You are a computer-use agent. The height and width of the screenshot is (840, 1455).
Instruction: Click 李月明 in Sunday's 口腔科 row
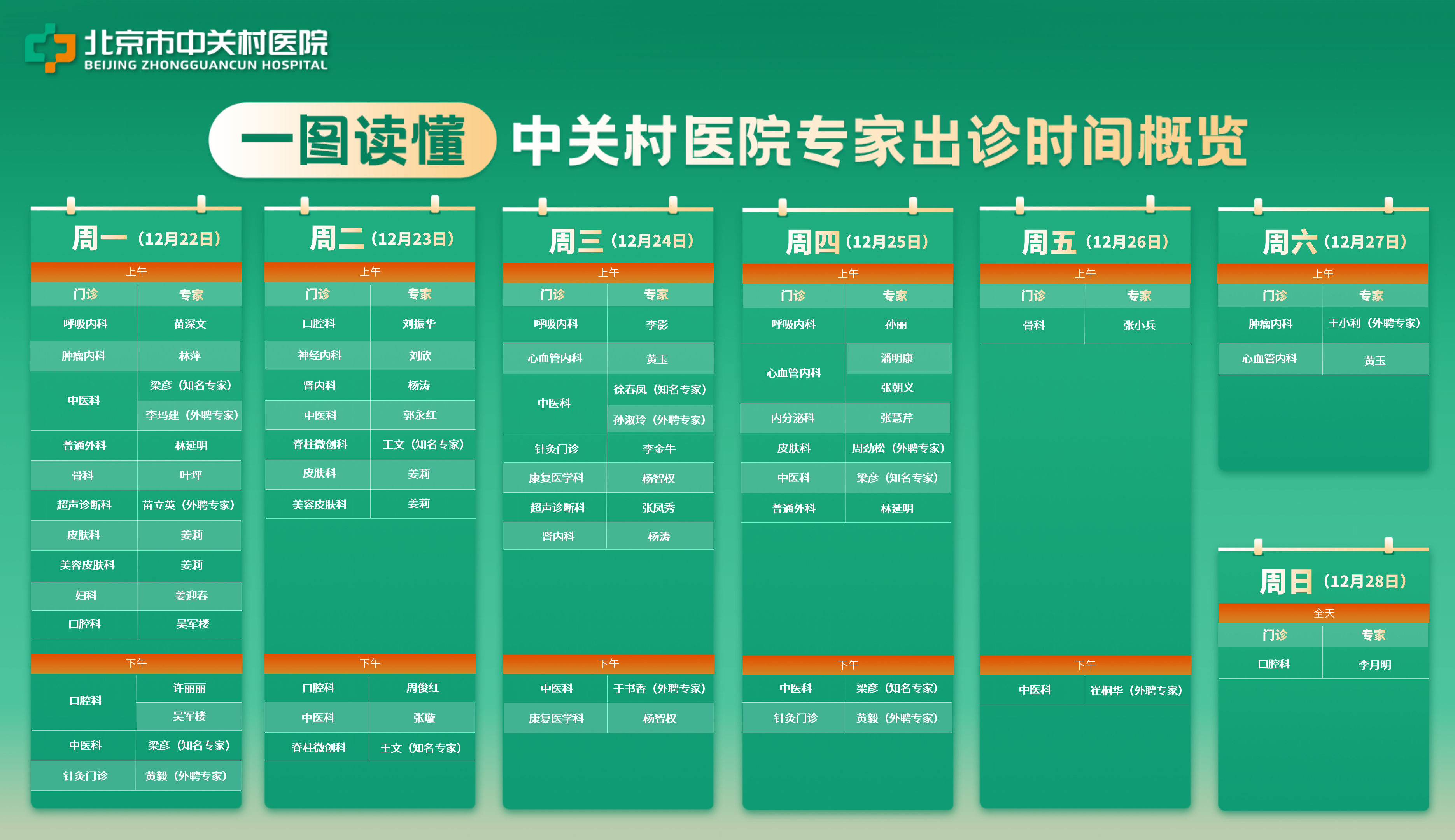point(1374,665)
